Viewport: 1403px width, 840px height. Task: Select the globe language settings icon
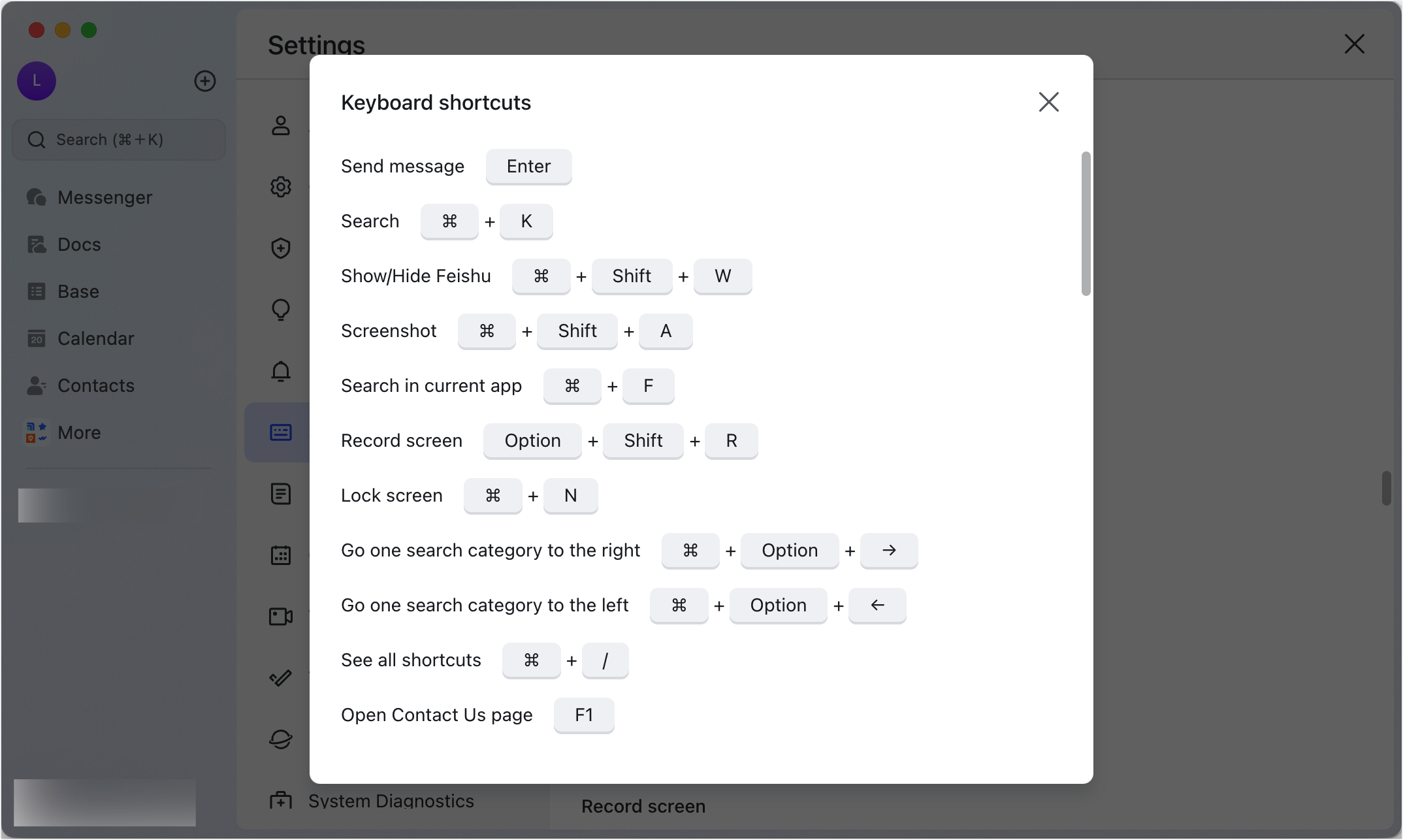click(280, 739)
